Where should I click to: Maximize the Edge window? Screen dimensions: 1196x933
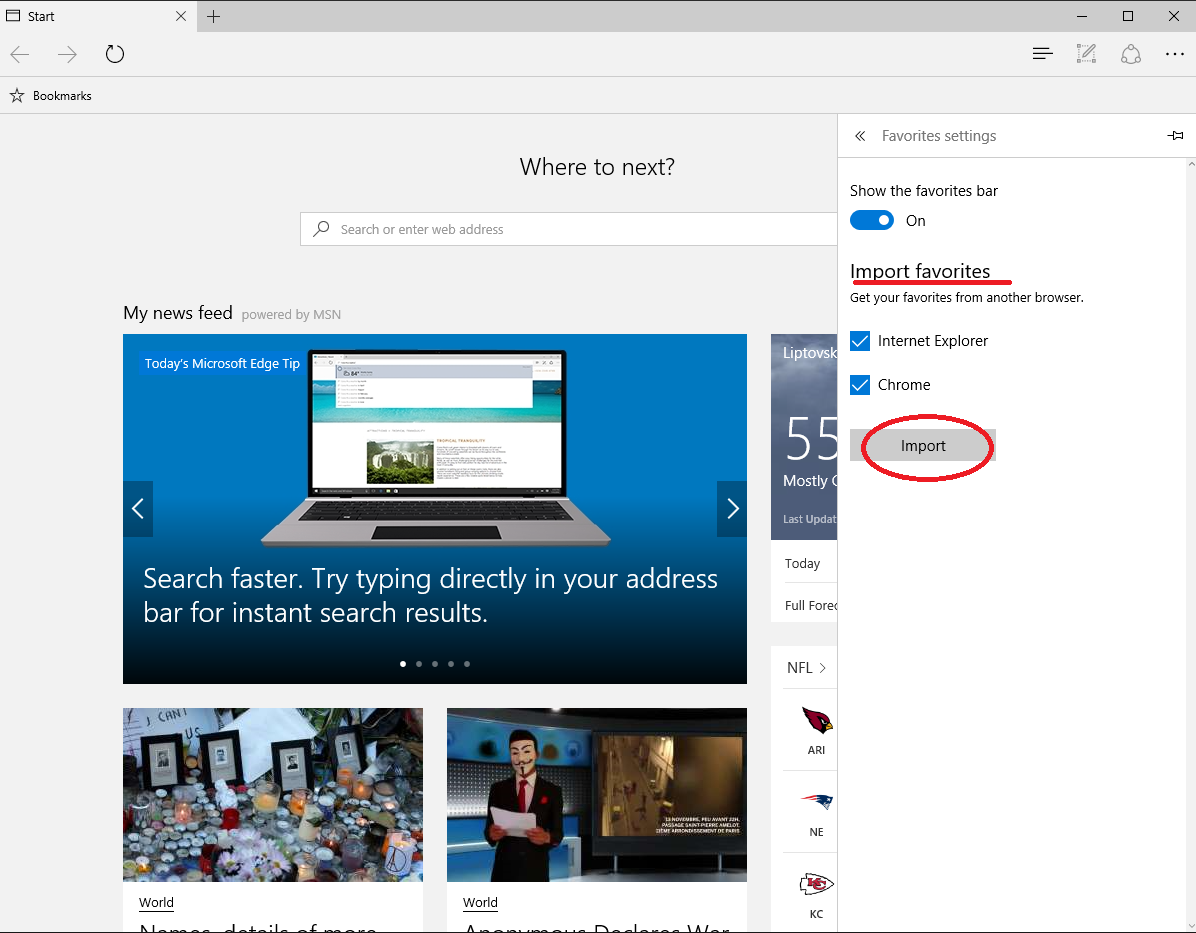click(x=1128, y=16)
